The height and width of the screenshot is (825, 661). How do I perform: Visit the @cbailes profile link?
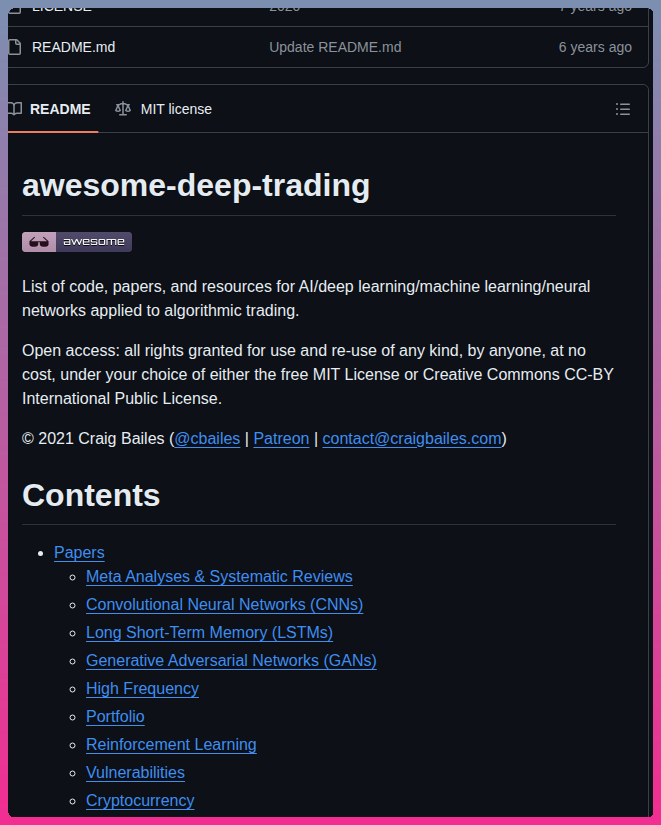[x=207, y=439]
